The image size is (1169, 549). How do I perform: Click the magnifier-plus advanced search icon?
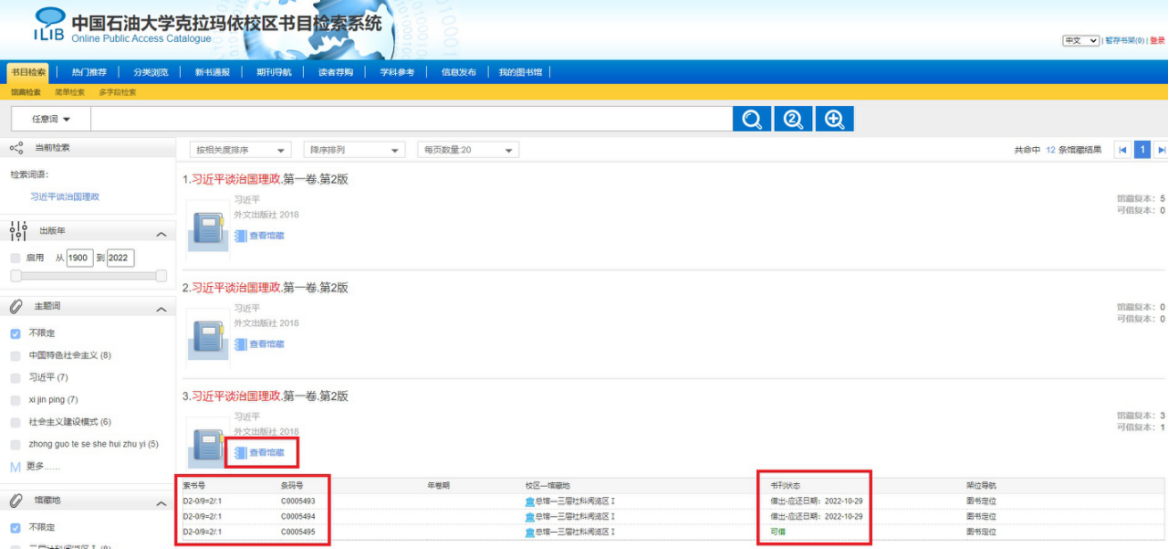[833, 120]
